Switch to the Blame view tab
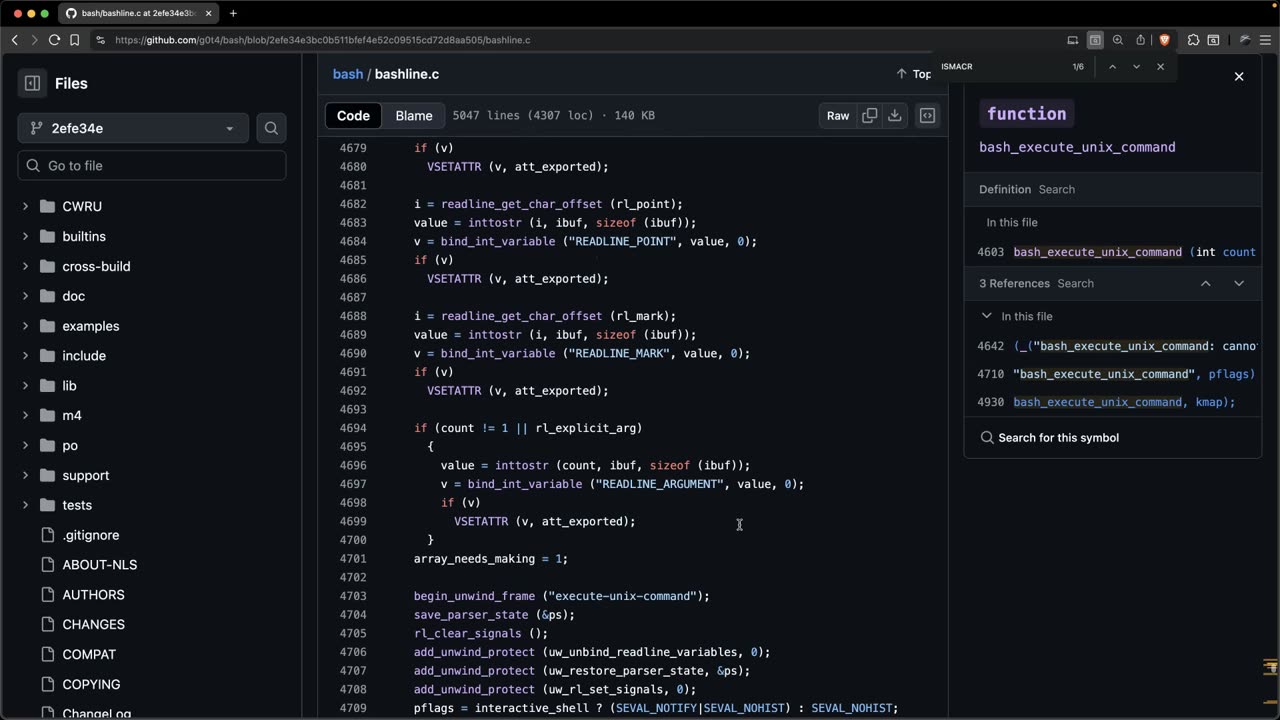 (x=414, y=116)
